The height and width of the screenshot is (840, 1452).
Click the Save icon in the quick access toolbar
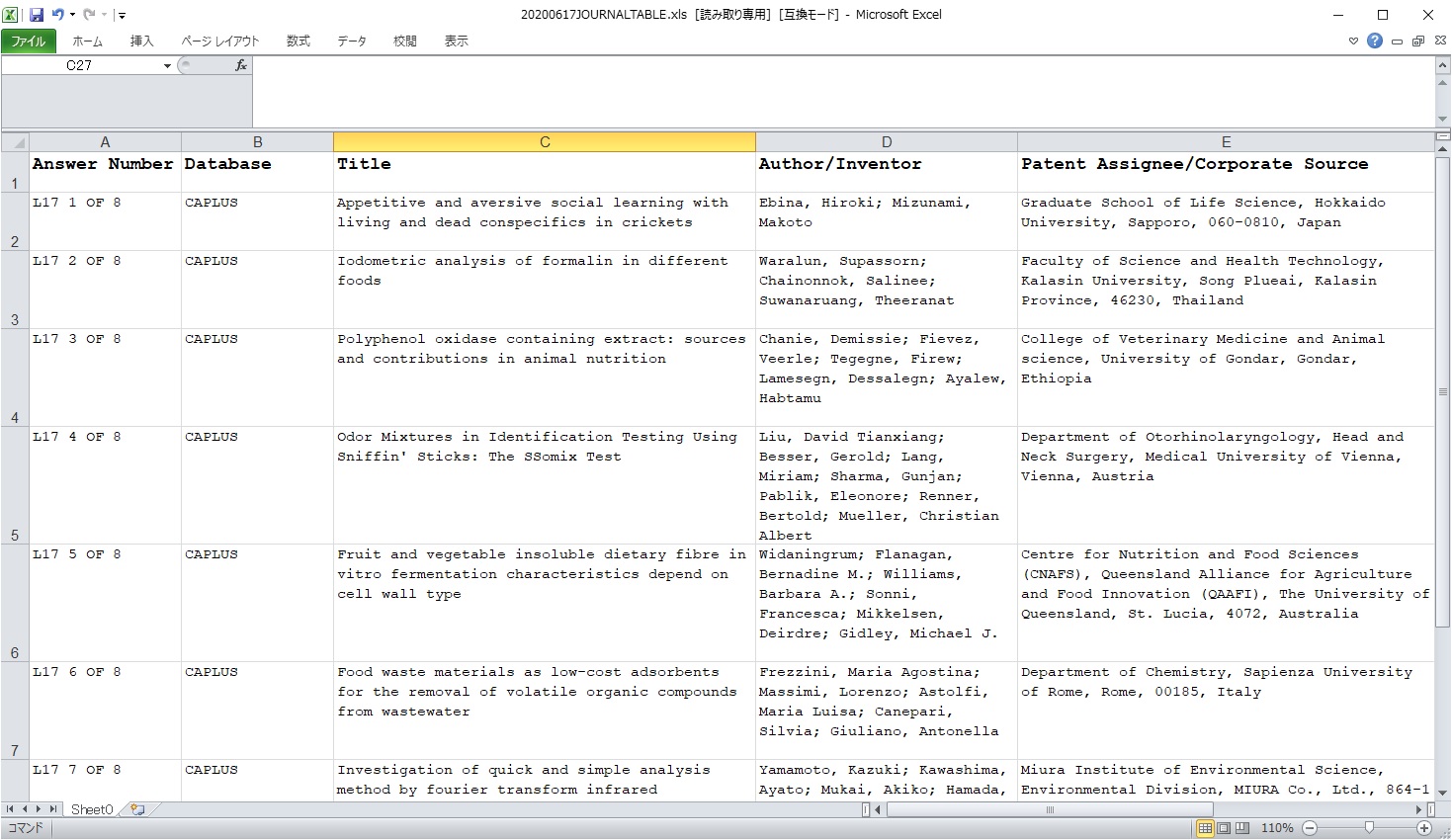tap(37, 15)
